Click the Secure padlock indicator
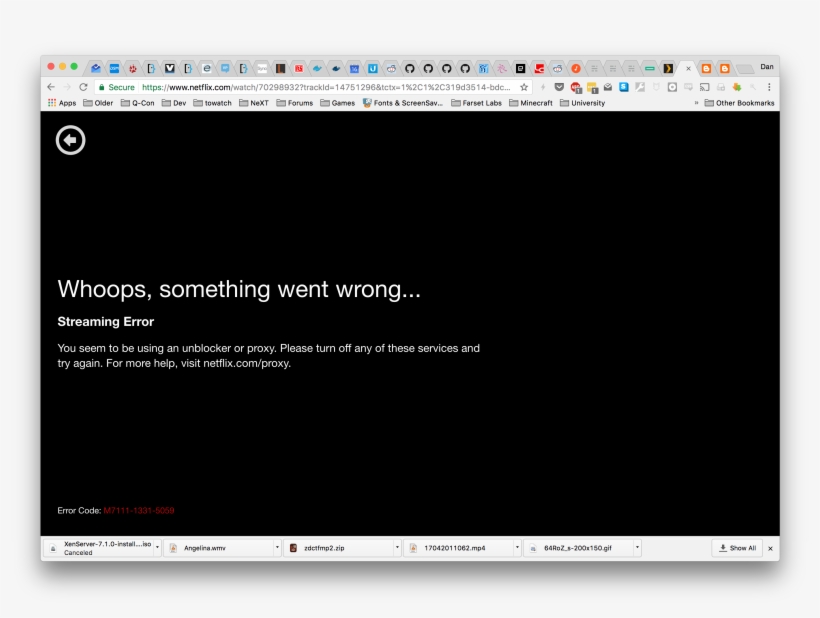The height and width of the screenshot is (618, 820). 117,87
